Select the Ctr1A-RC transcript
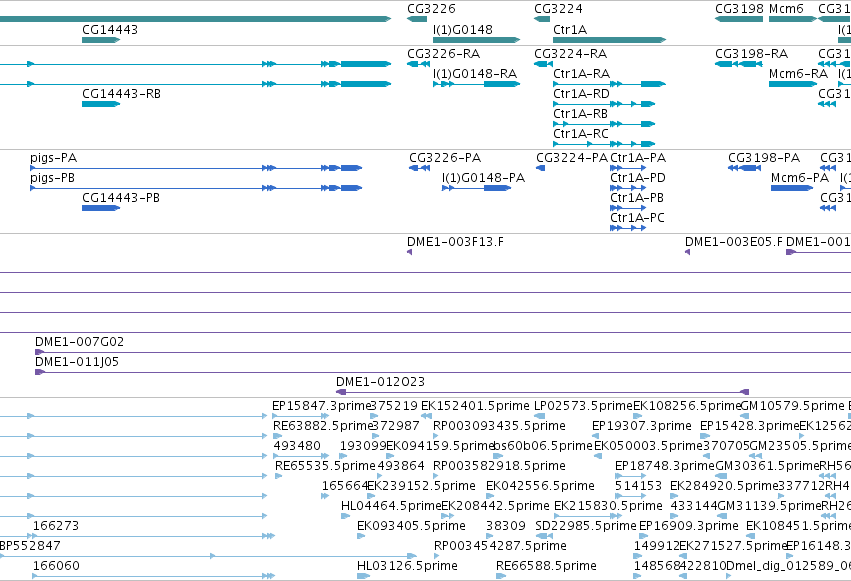 pos(581,134)
